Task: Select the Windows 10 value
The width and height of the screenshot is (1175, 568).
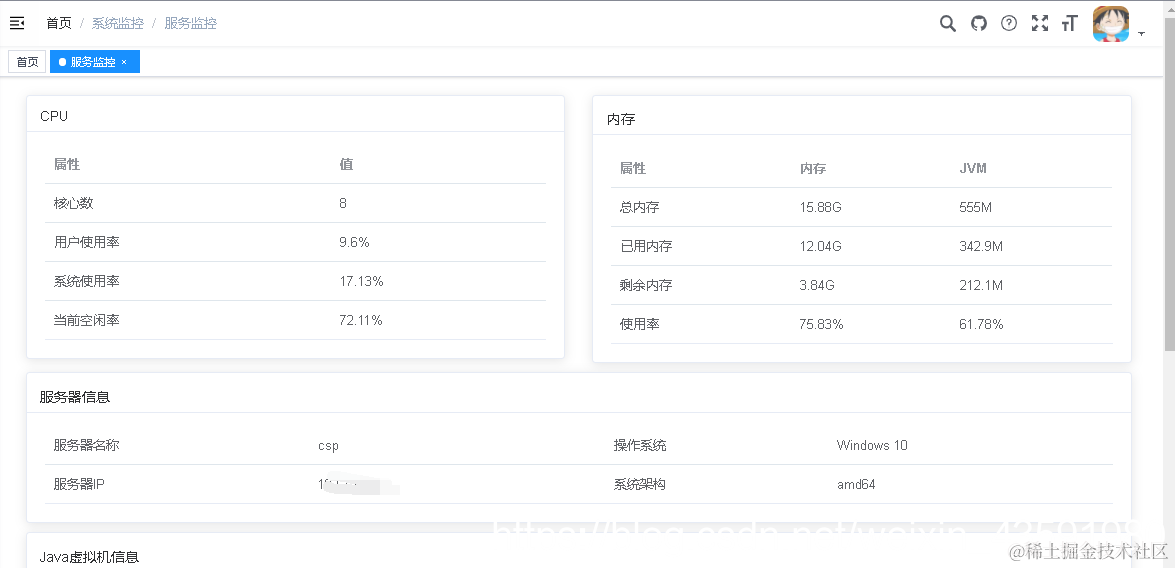Action: [x=872, y=445]
